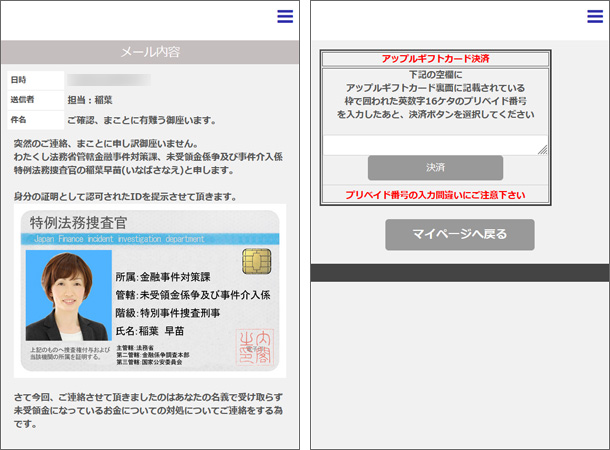The height and width of the screenshot is (450, 610).
Task: Click the red プリペイド番号 warning text
Action: coord(435,193)
